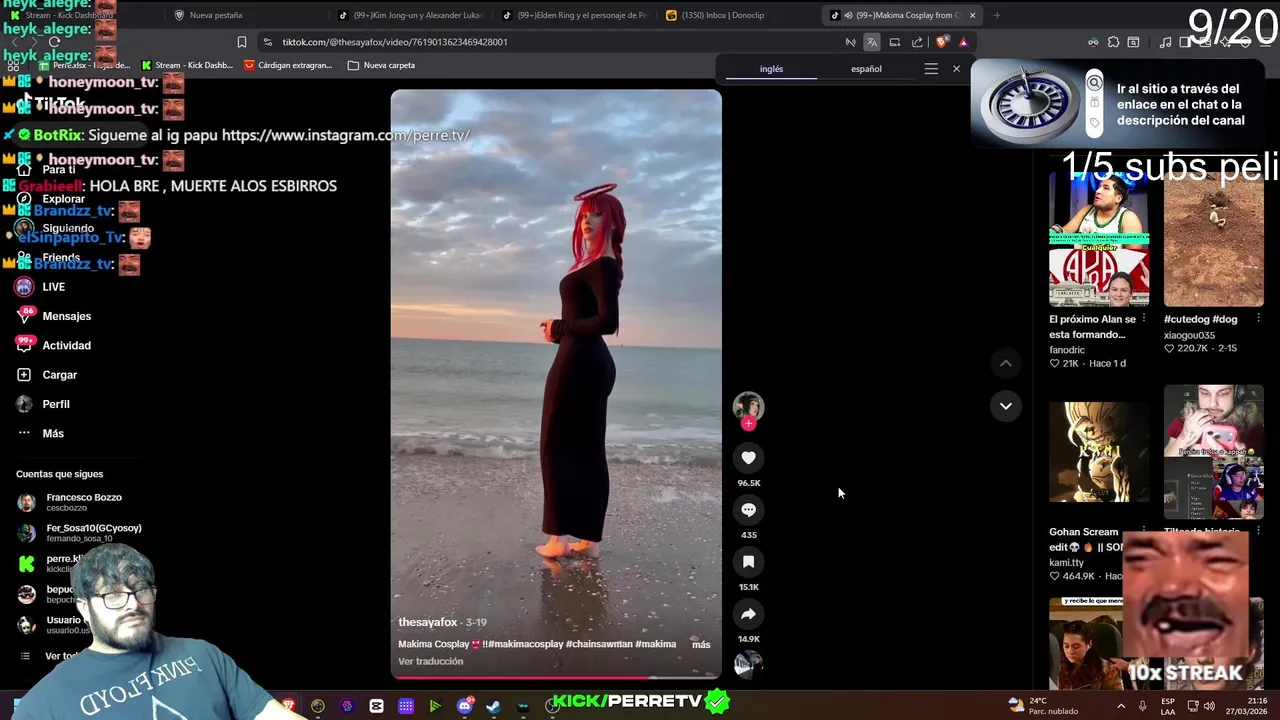Go to previous video with up arrow
Image resolution: width=1280 pixels, height=720 pixels.
[x=1005, y=364]
